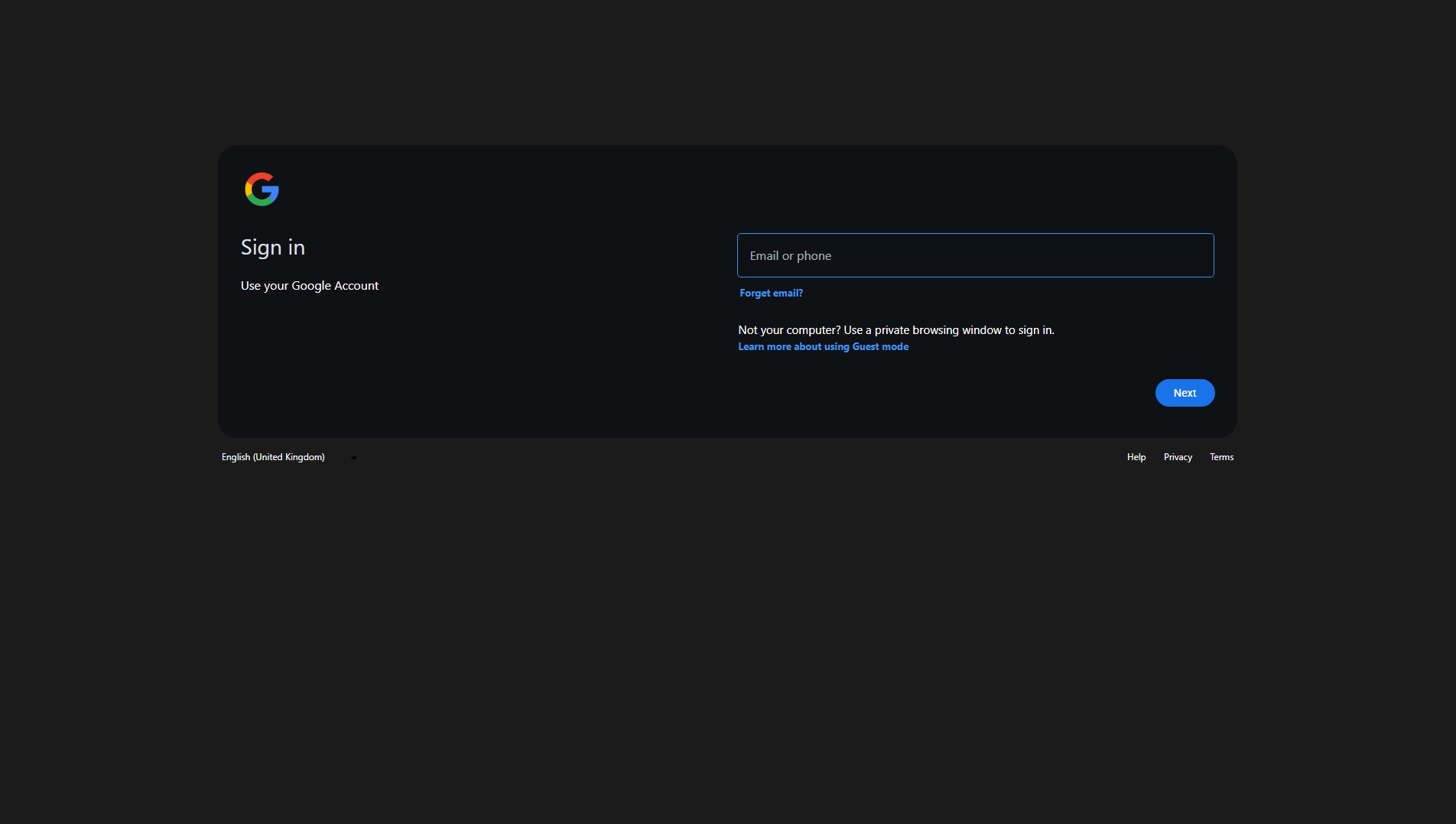1456x824 pixels.
Task: Click the Google logo icon
Action: [262, 189]
